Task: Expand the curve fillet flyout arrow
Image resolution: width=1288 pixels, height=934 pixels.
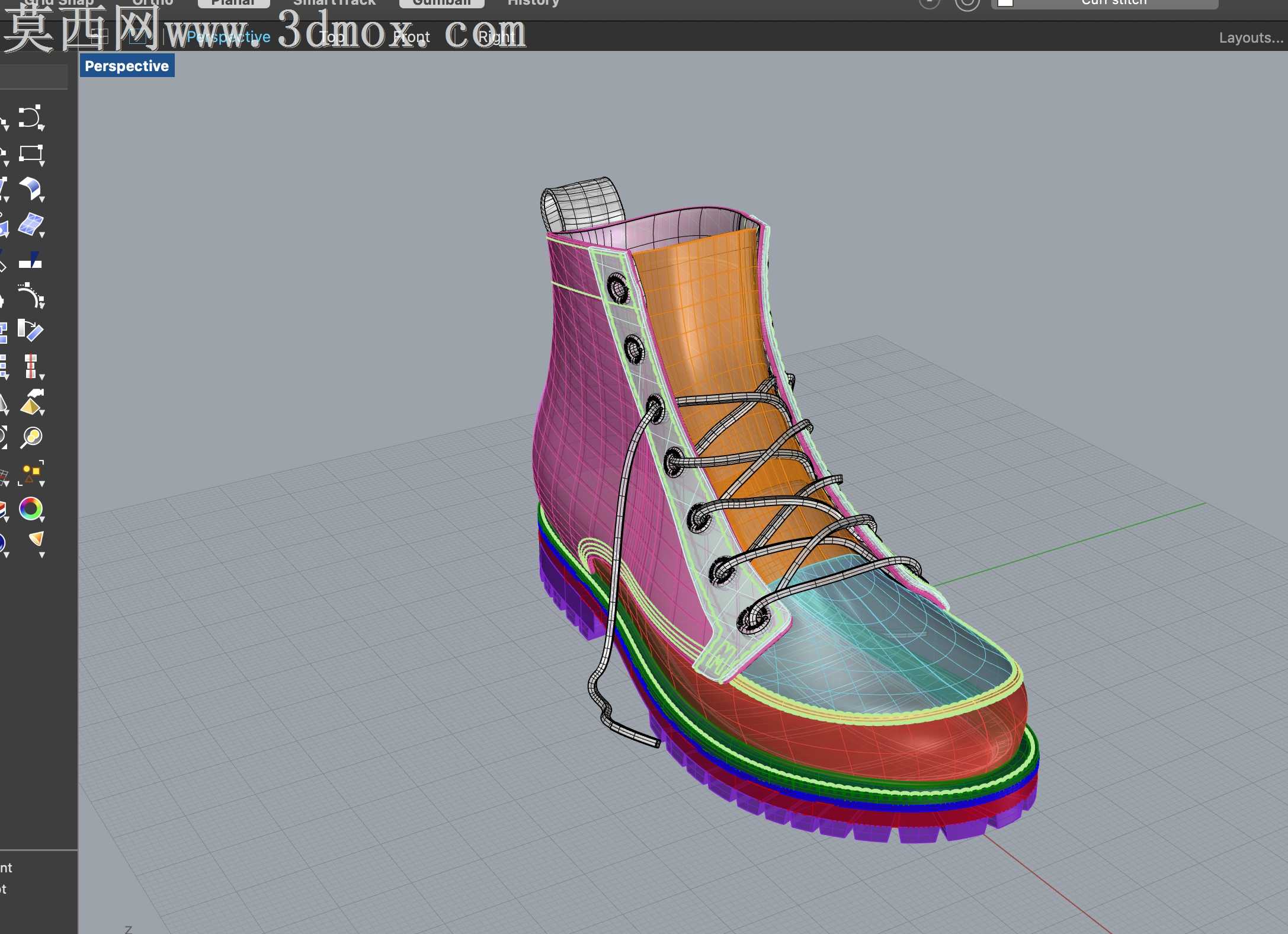Action: pyautogui.click(x=42, y=305)
